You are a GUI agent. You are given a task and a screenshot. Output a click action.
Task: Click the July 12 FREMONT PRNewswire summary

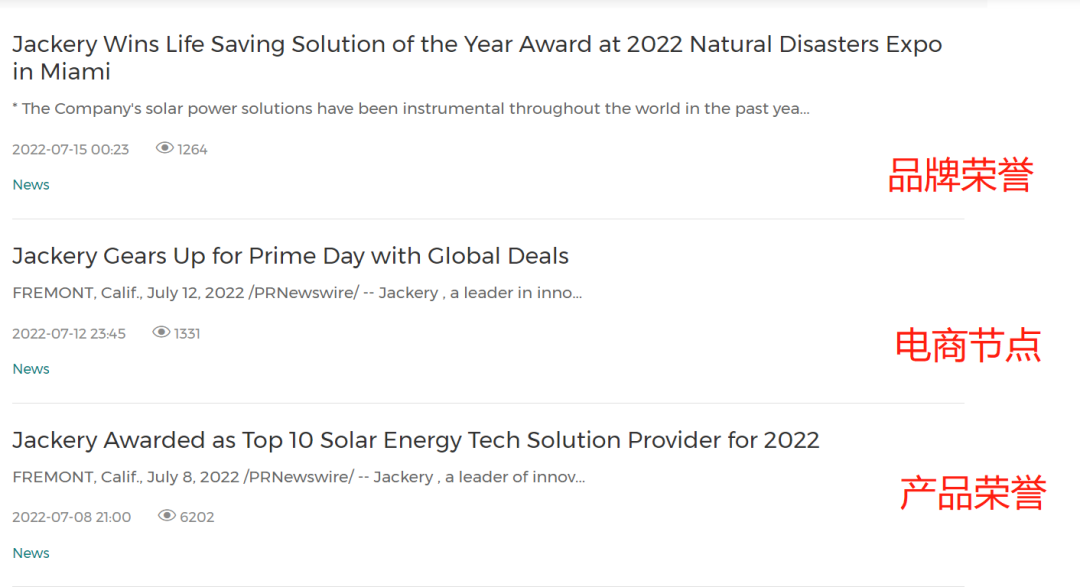click(297, 293)
